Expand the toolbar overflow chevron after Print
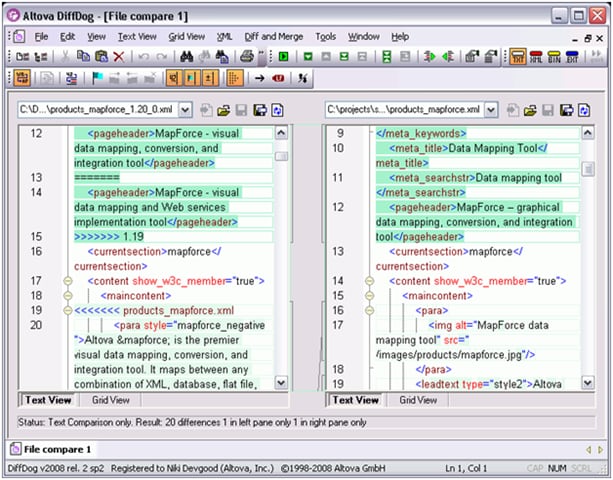The height and width of the screenshot is (480, 613). pyautogui.click(x=261, y=57)
